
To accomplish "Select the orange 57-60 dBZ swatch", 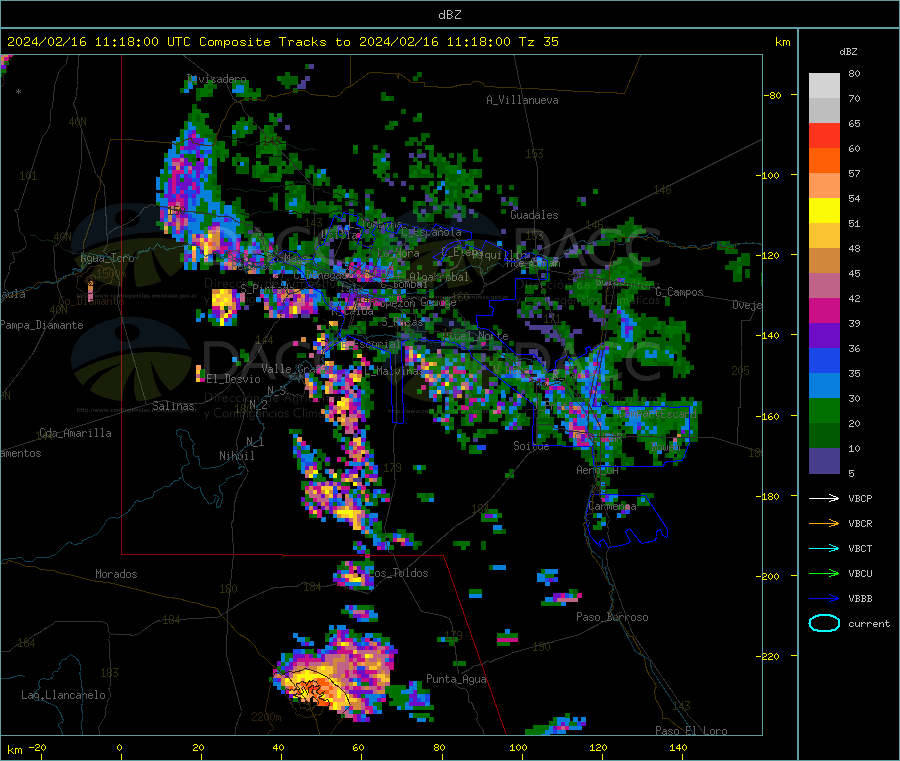I will [x=824, y=161].
